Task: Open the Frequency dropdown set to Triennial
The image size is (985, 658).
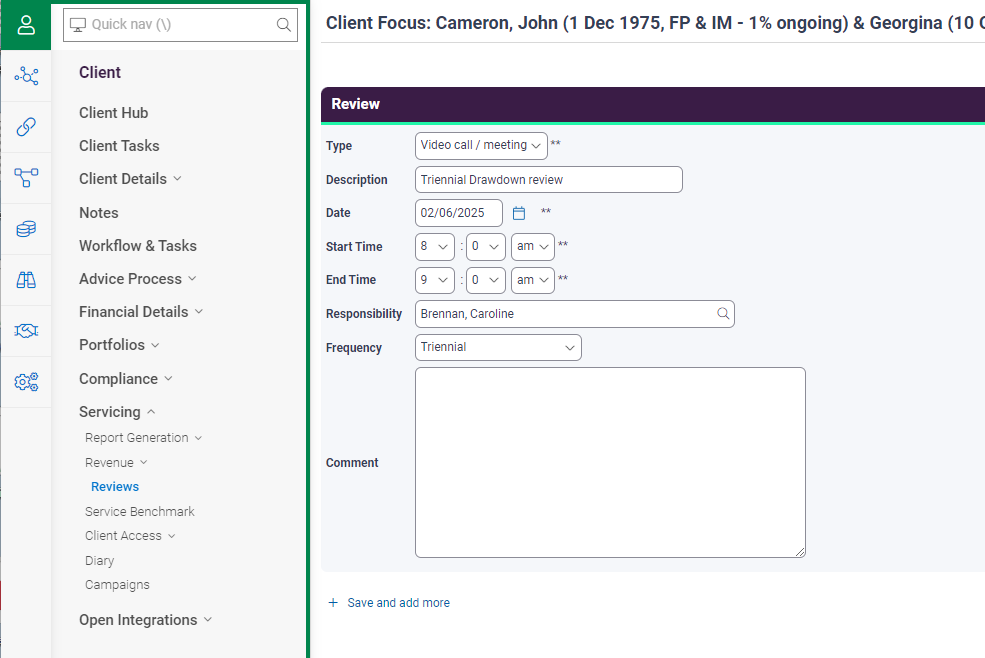Action: point(498,348)
